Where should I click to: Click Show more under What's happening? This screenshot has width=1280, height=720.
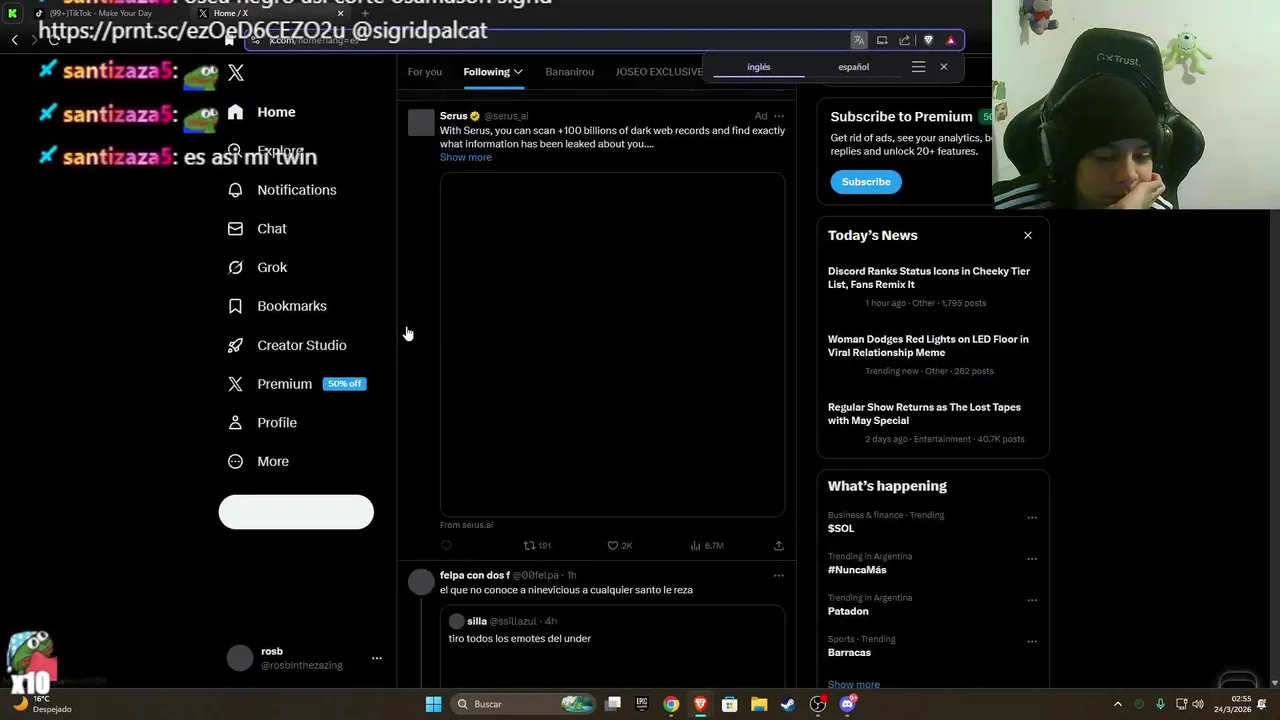(854, 685)
